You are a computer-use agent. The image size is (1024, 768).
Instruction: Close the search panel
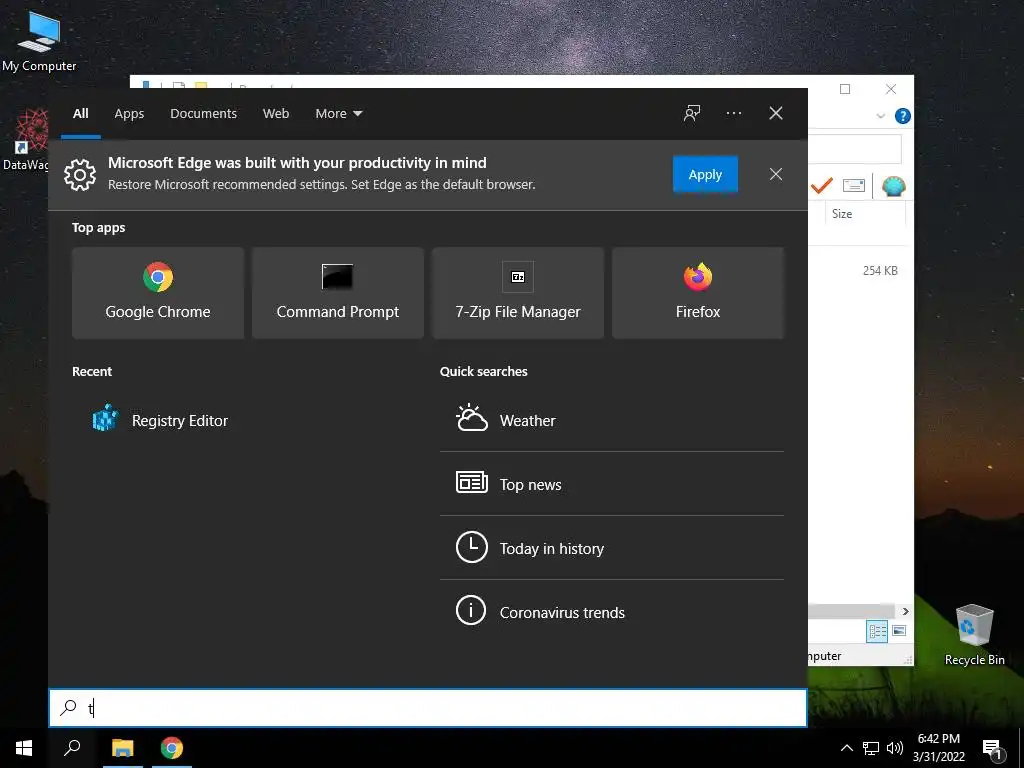point(776,113)
